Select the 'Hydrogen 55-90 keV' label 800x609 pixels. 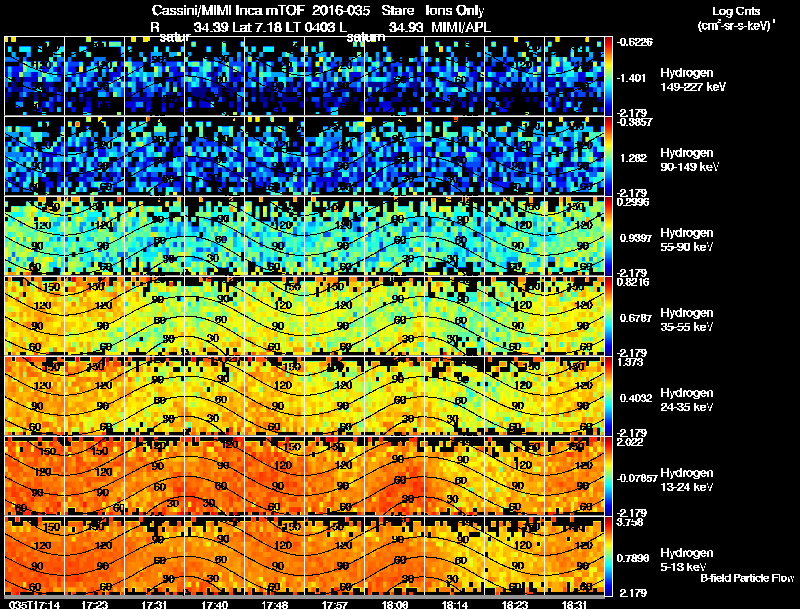687,240
